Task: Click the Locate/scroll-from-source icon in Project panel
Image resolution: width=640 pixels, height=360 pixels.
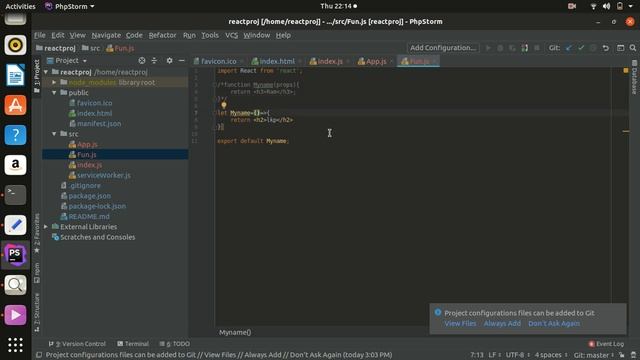Action: [x=142, y=60]
